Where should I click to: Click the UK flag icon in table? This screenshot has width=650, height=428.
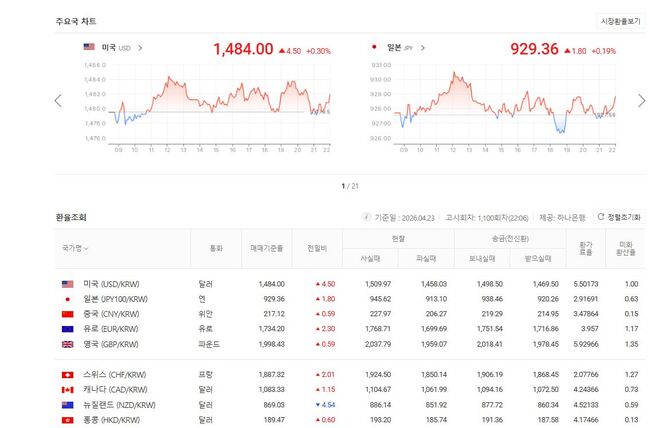pyautogui.click(x=67, y=343)
